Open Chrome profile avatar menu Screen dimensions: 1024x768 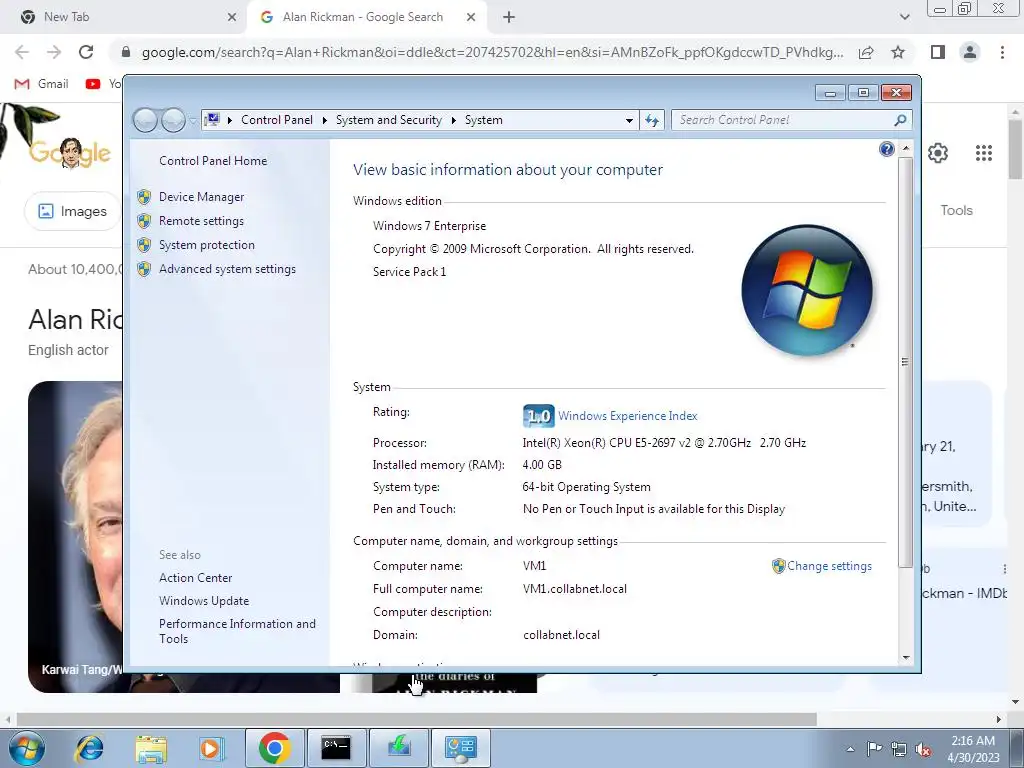pos(970,52)
